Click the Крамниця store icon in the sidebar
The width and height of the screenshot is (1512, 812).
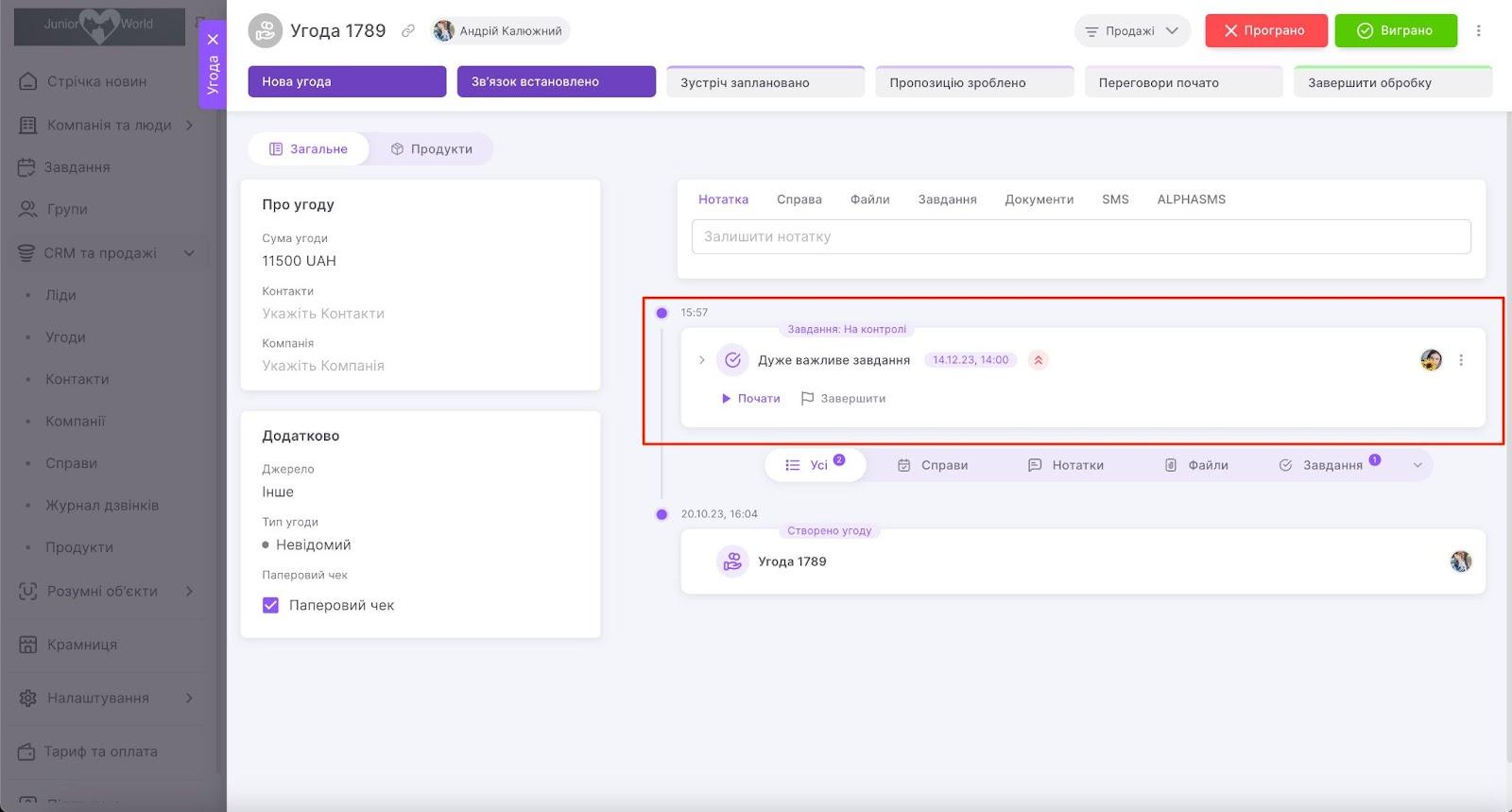[28, 645]
